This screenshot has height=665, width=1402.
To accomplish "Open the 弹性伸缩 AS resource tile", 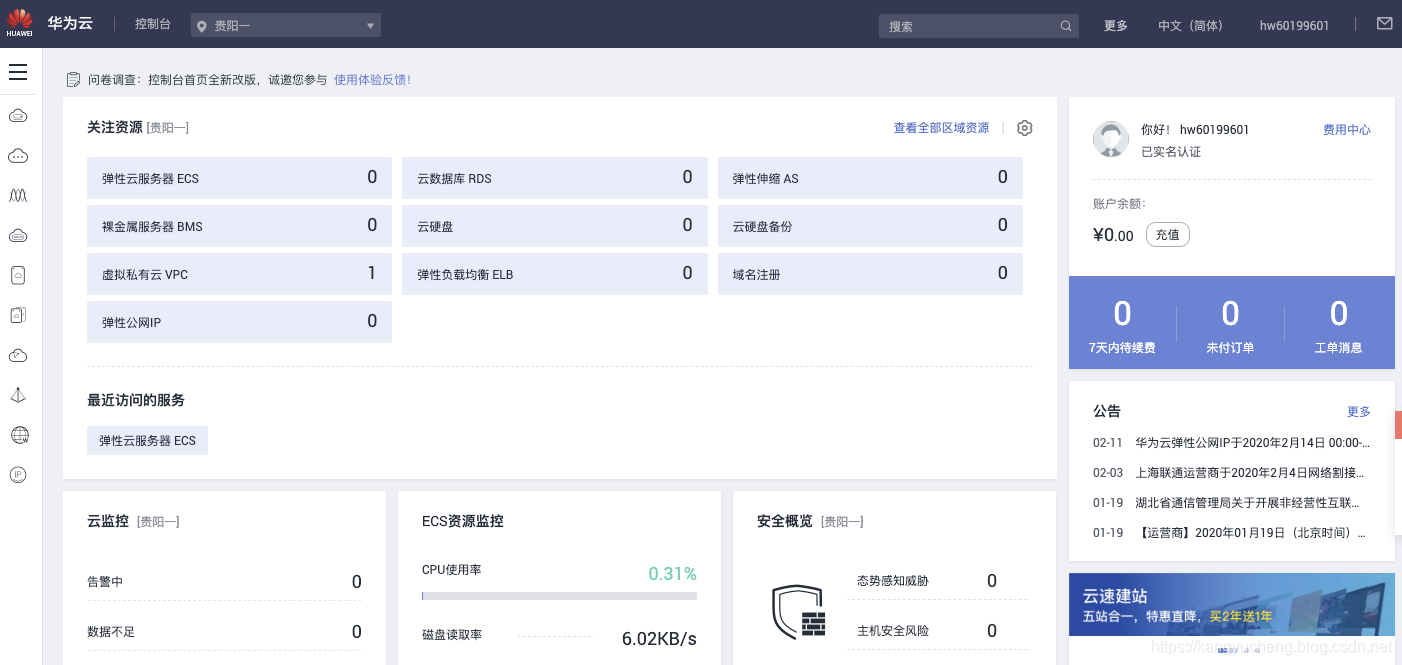I will 870,178.
